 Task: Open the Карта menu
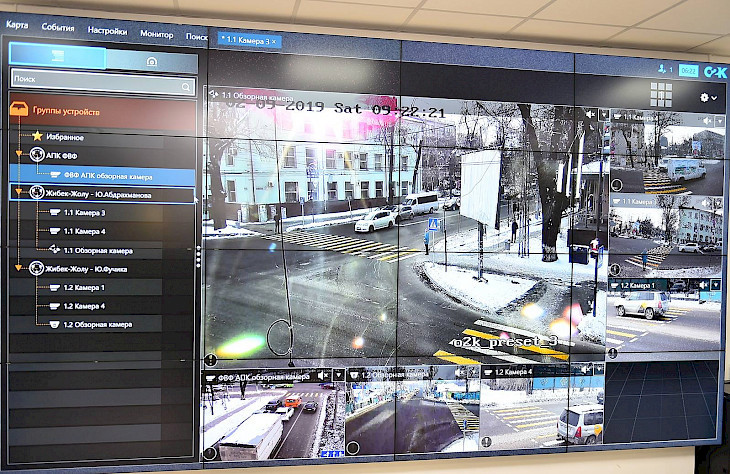[x=17, y=26]
